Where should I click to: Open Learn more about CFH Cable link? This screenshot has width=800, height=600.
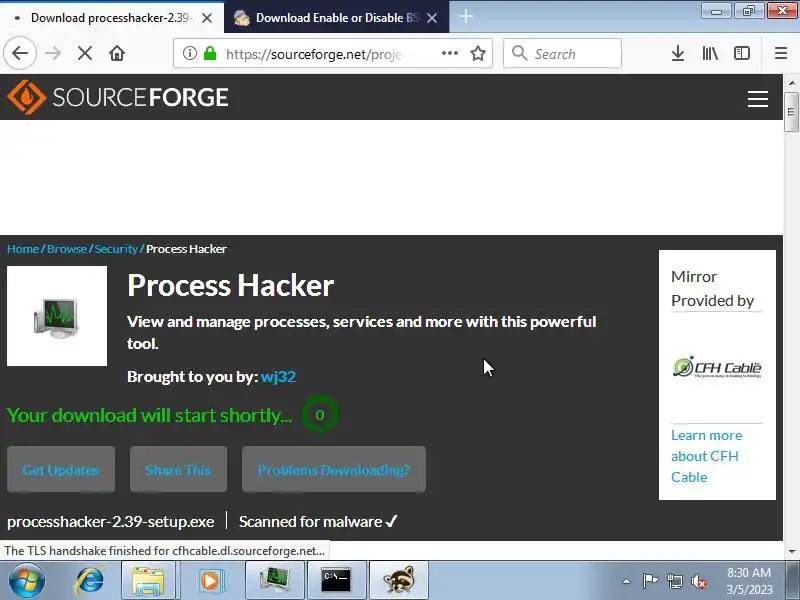coord(706,456)
